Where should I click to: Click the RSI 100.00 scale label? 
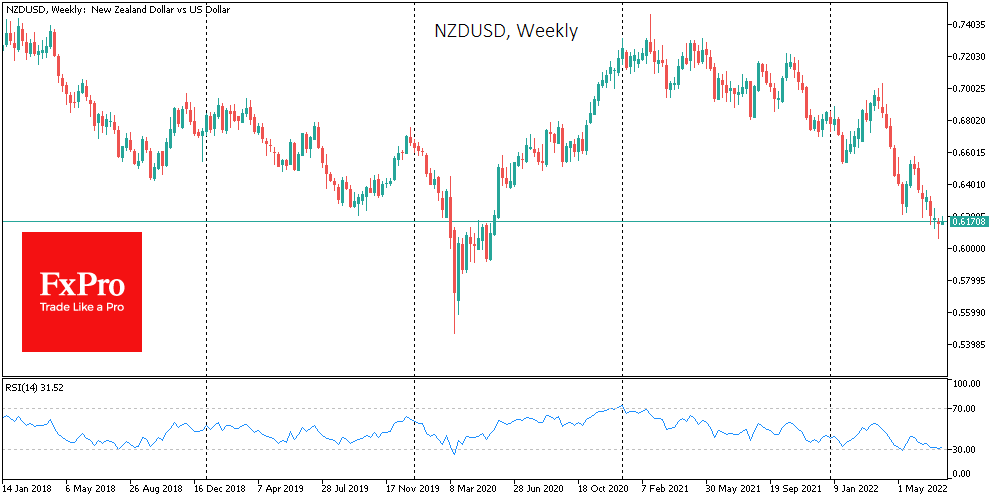click(967, 384)
